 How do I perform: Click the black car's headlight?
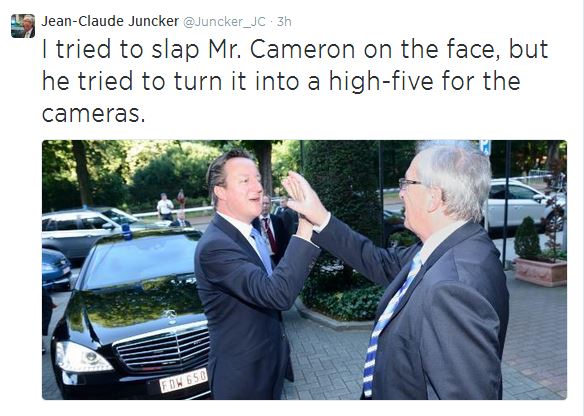83,357
